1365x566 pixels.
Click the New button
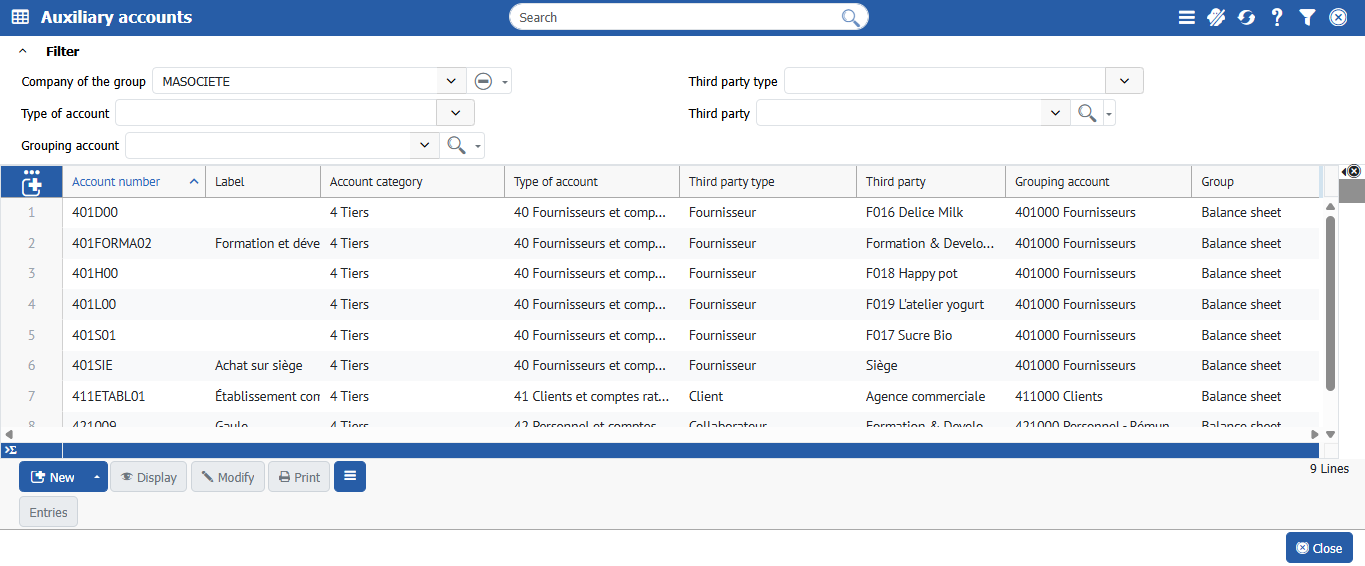tap(54, 477)
